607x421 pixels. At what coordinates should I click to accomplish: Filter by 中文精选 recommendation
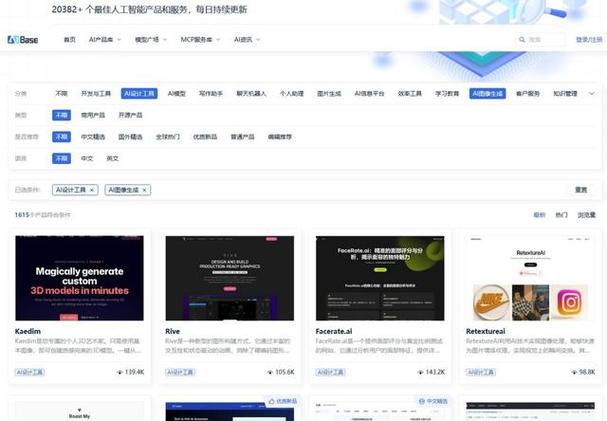coord(93,137)
